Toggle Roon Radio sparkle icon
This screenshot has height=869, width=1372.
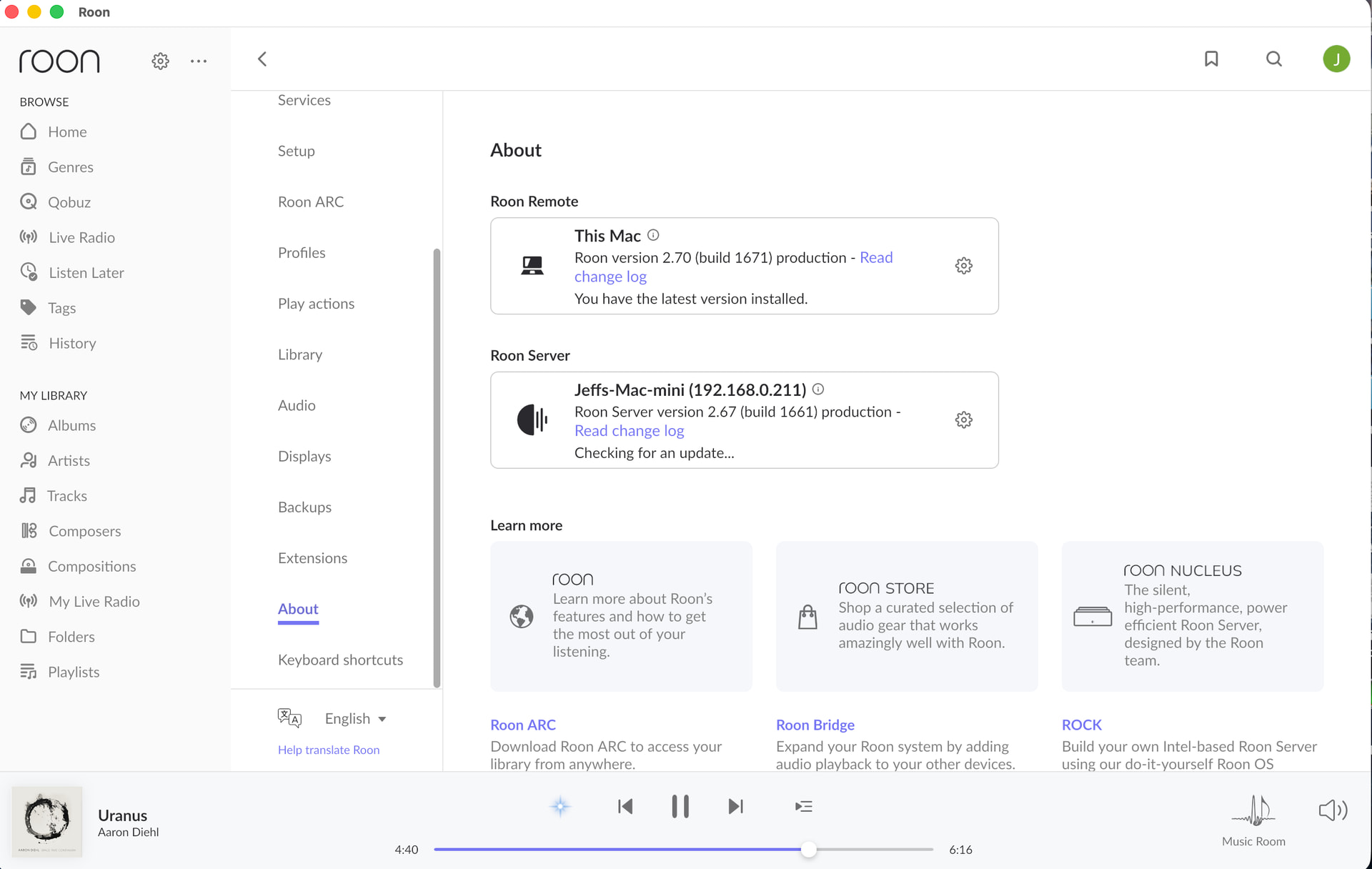tap(561, 807)
